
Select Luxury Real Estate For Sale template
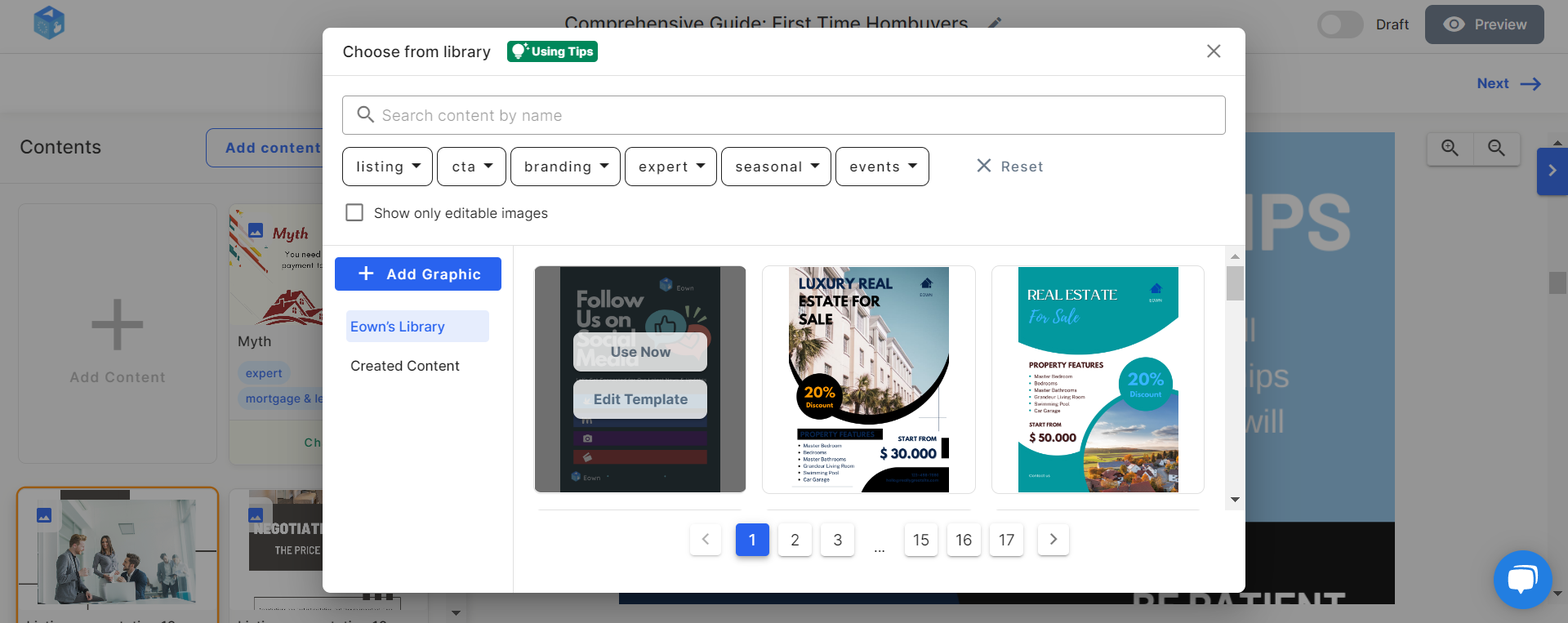tap(869, 380)
